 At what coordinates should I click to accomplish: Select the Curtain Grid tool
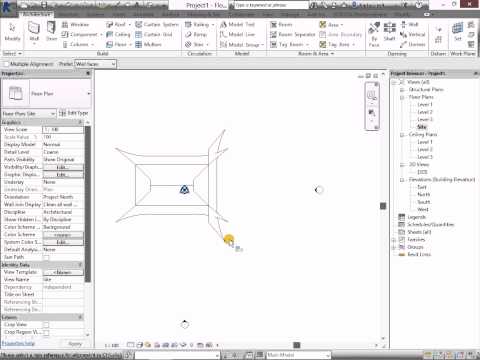(154, 34)
